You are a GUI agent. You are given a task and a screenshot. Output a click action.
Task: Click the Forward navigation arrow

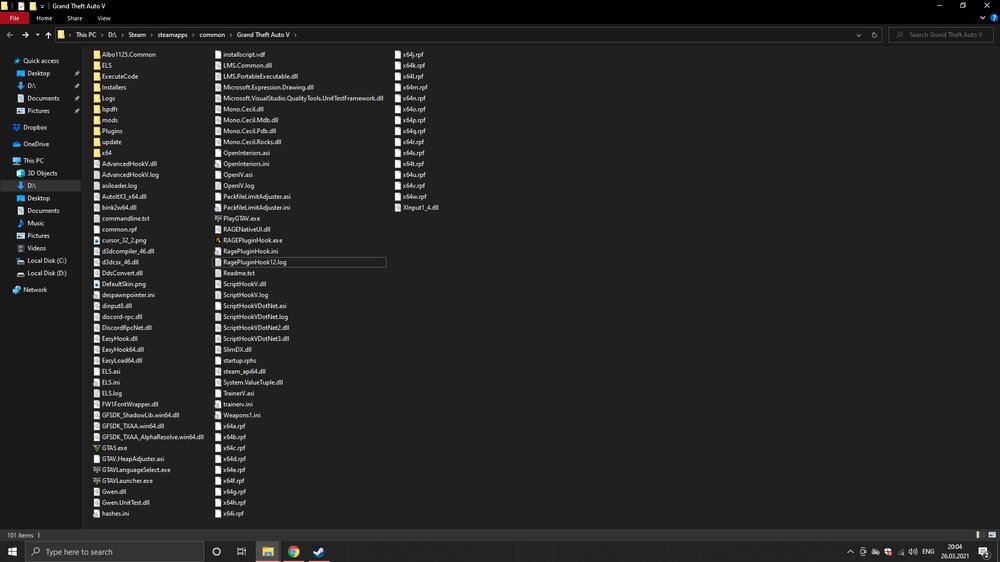pos(26,35)
